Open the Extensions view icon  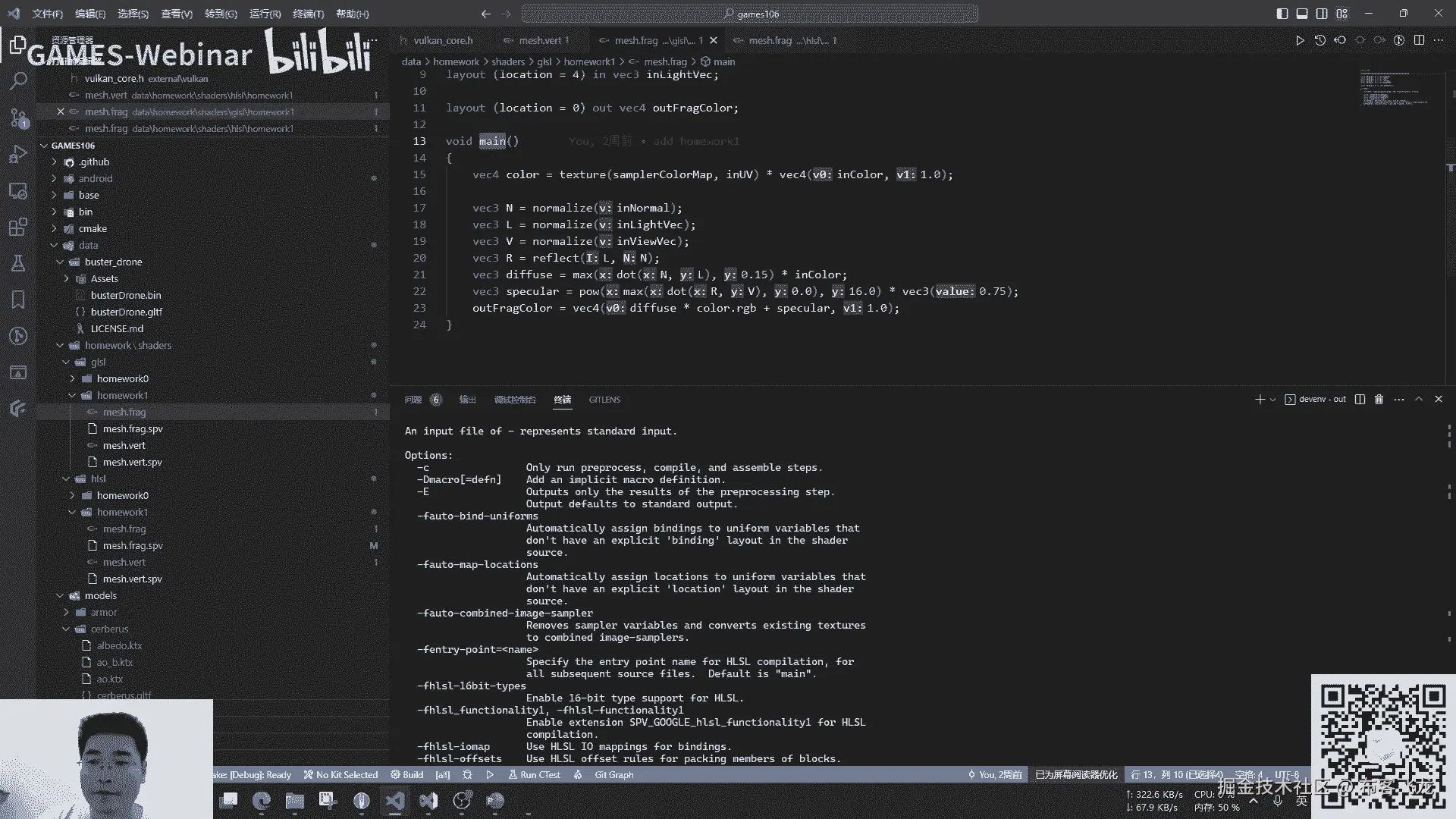[18, 227]
